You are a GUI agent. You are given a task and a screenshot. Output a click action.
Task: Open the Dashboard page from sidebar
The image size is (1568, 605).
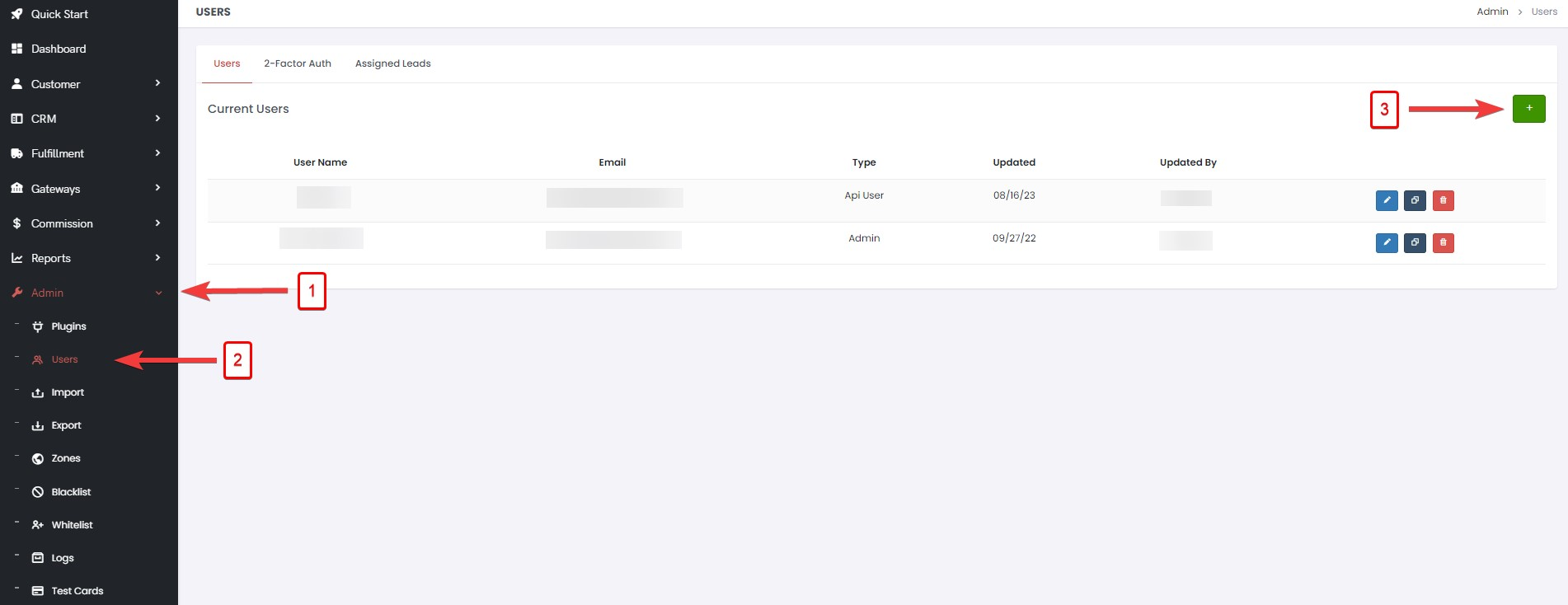pyautogui.click(x=59, y=49)
